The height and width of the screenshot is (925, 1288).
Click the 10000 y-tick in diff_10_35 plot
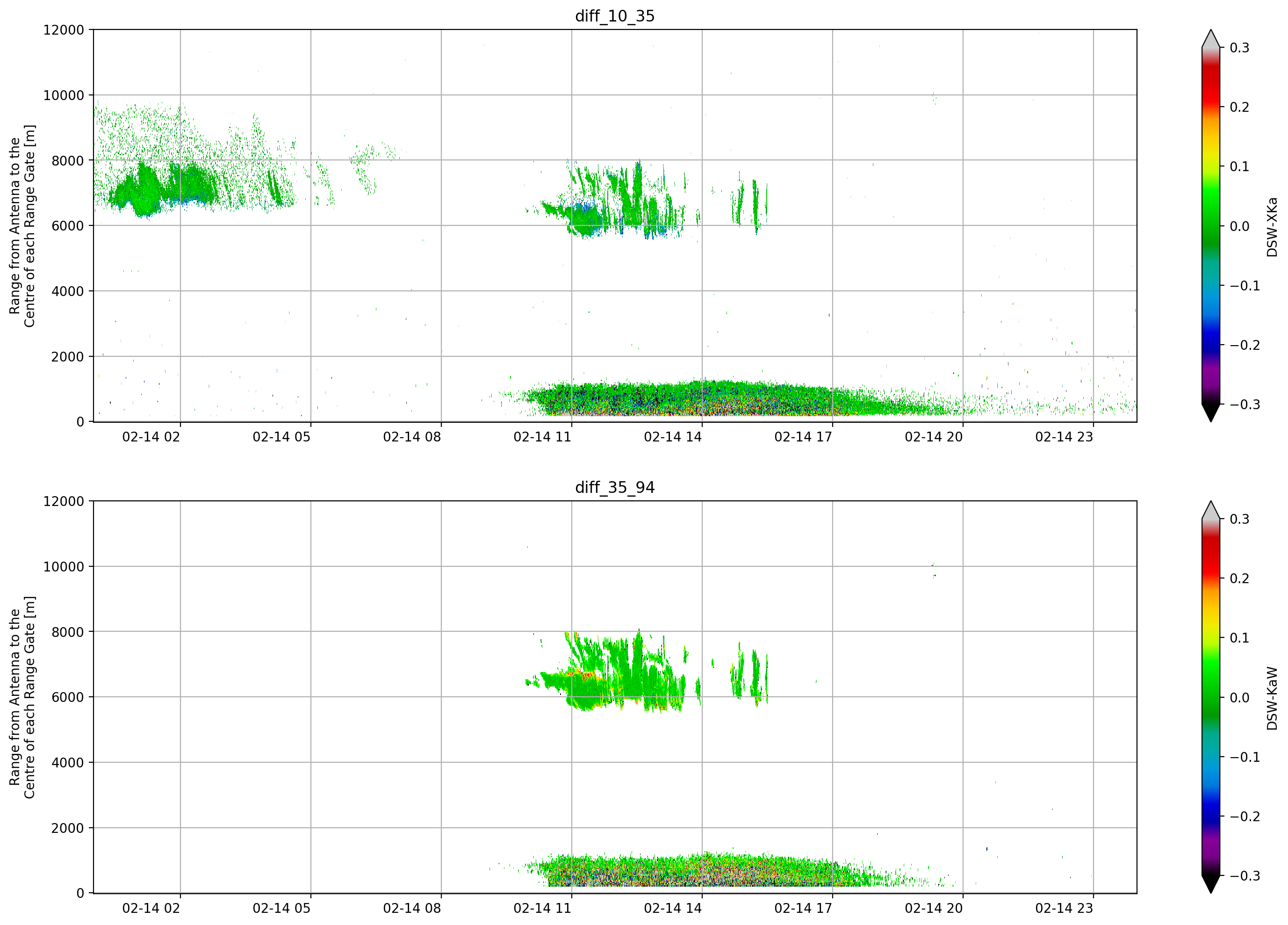point(64,95)
